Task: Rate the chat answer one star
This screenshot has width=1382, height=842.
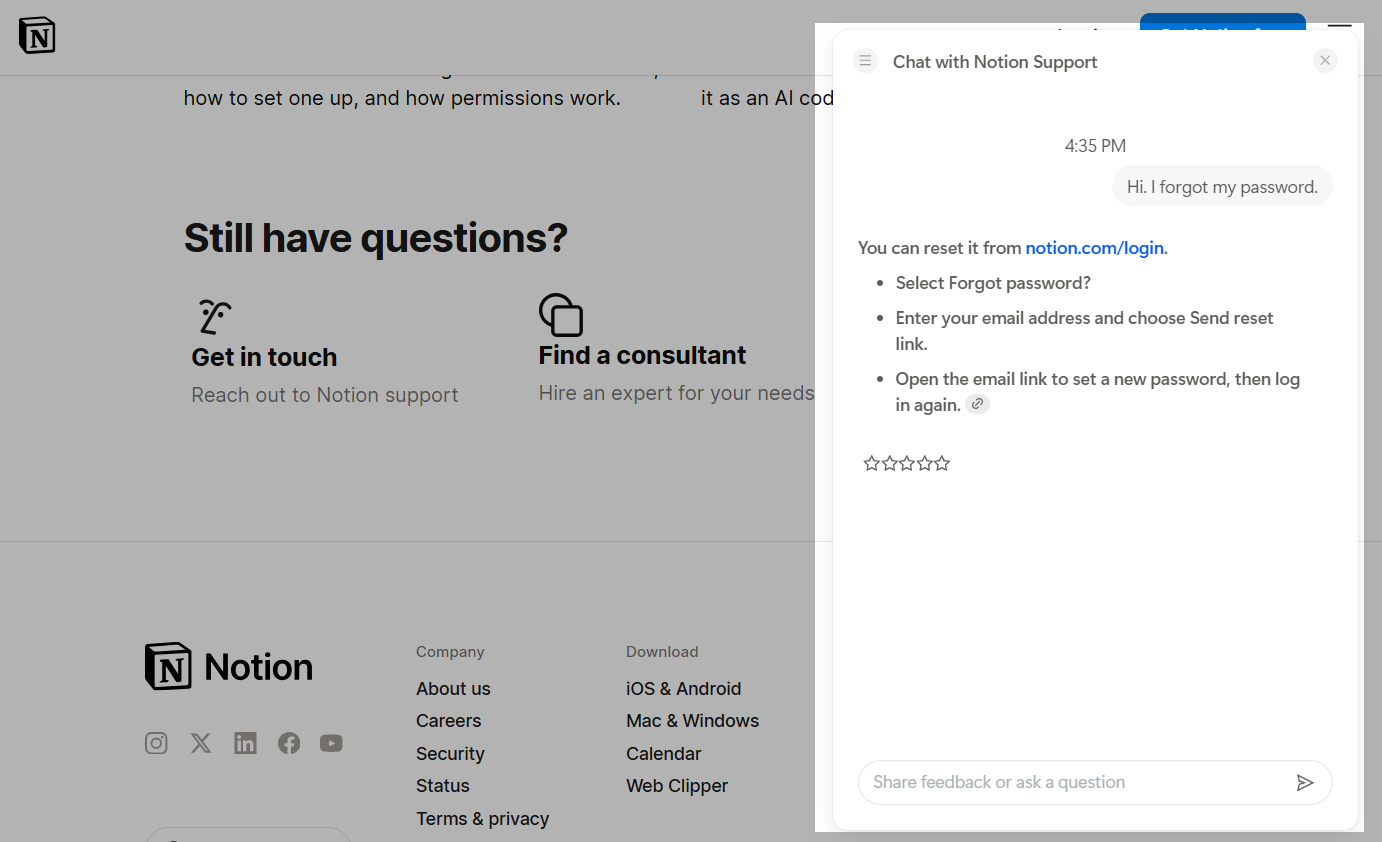Action: 871,463
